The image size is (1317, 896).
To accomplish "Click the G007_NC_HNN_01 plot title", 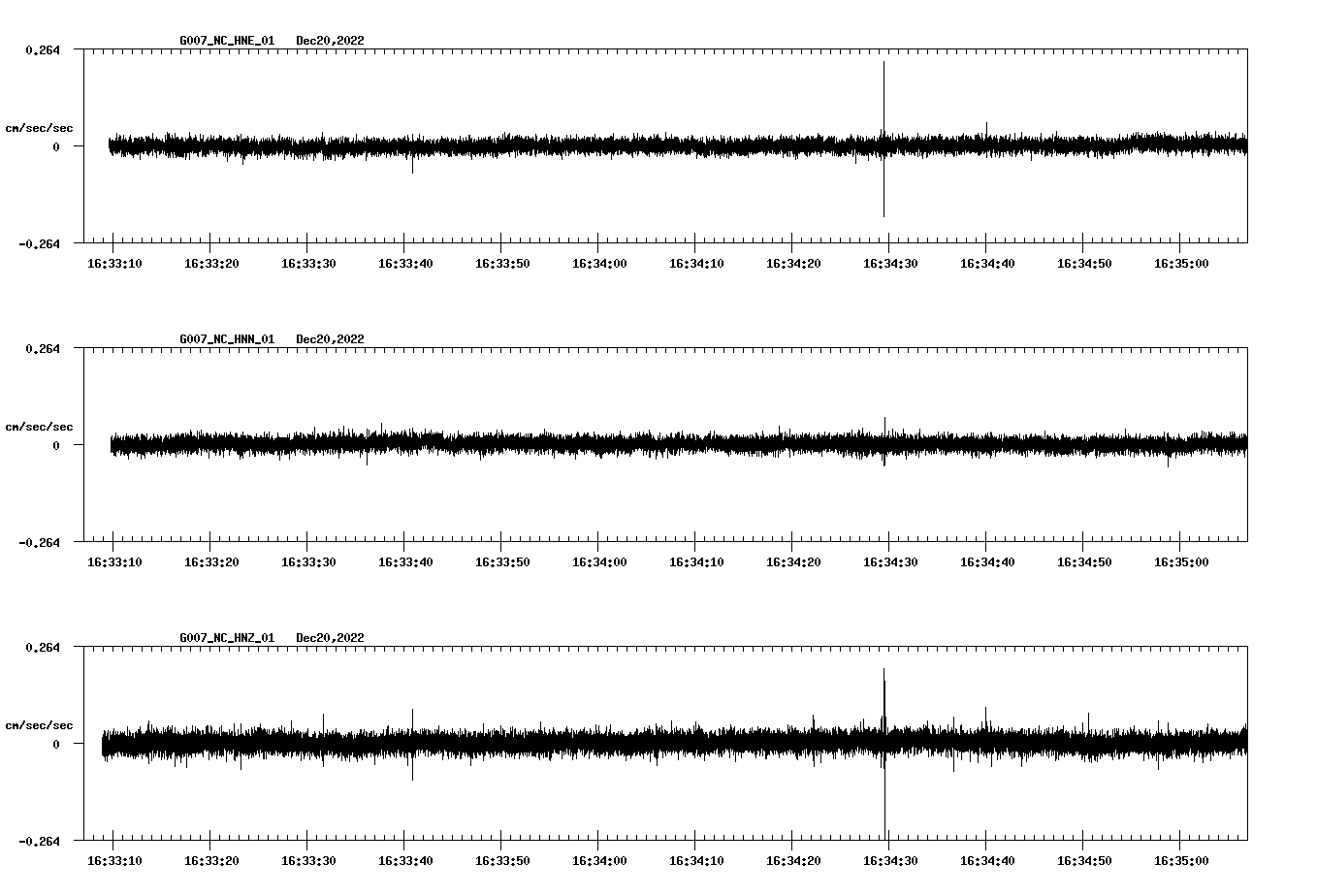I will click(x=227, y=339).
